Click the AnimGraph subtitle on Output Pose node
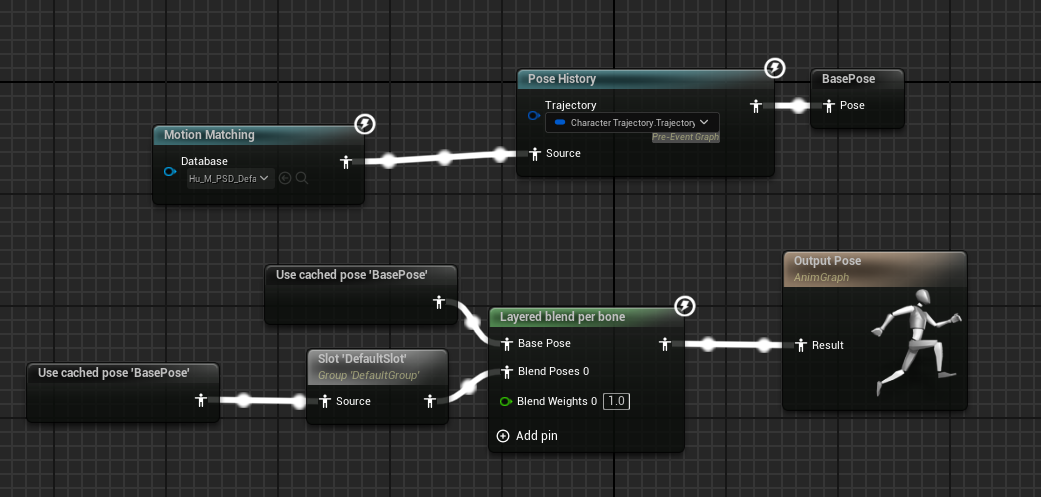This screenshot has height=497, width=1041. pos(821,277)
